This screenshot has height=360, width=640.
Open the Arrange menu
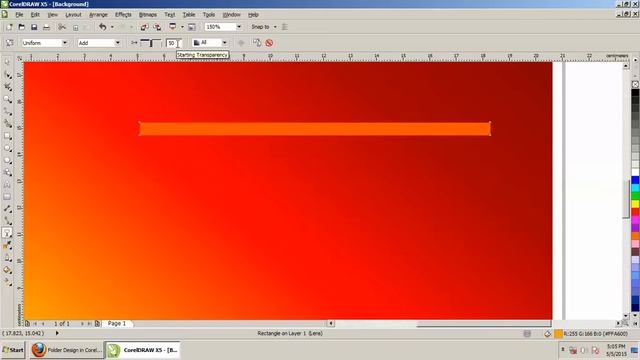click(x=98, y=15)
